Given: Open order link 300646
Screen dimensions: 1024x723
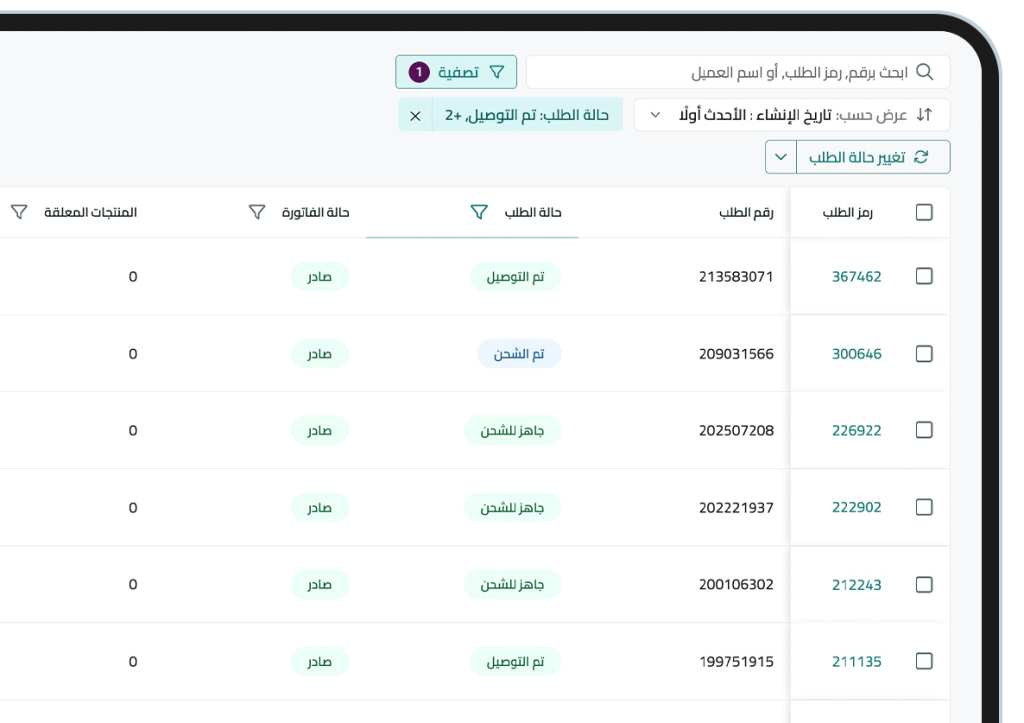Looking at the screenshot, I should 856,354.
